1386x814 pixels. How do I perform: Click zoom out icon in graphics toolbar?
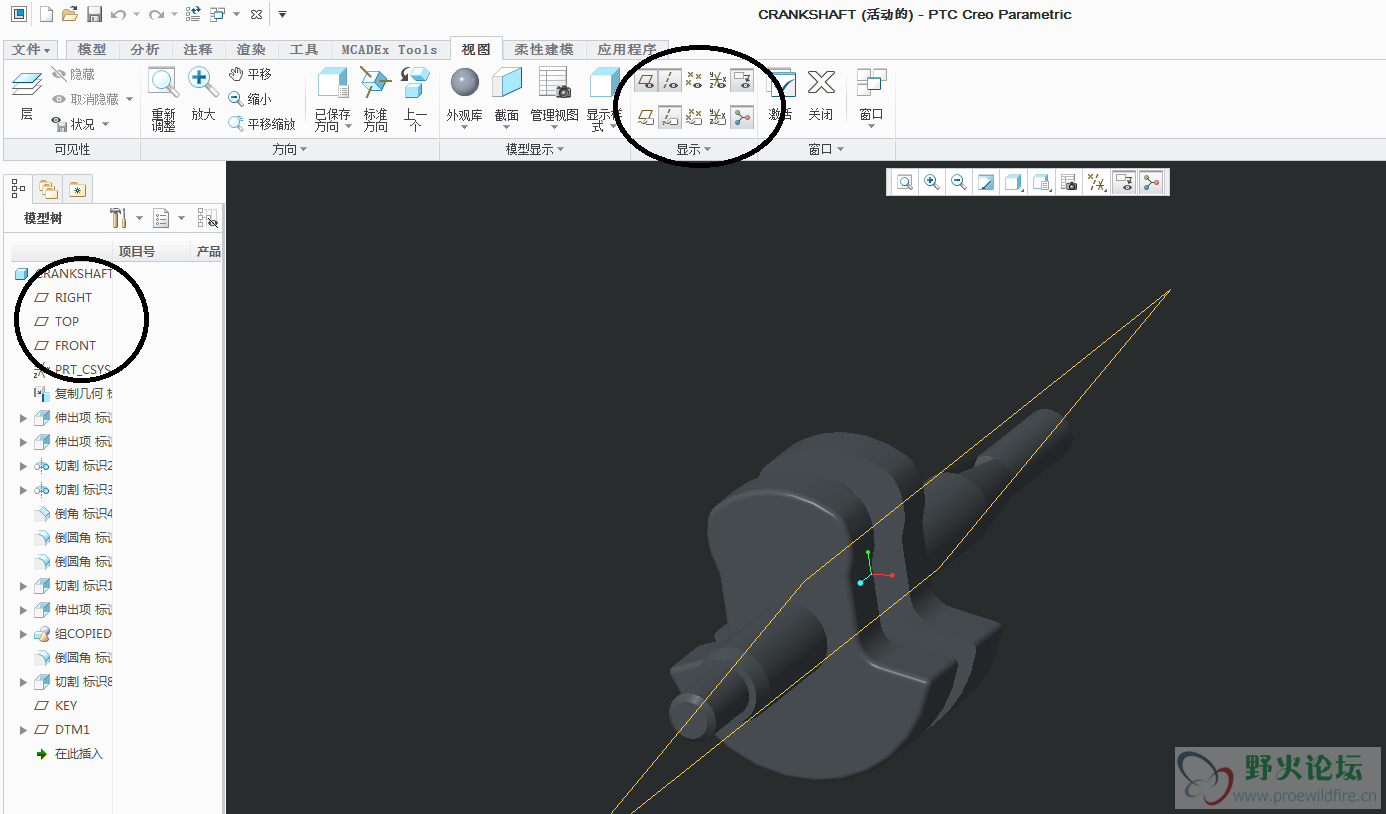click(959, 182)
